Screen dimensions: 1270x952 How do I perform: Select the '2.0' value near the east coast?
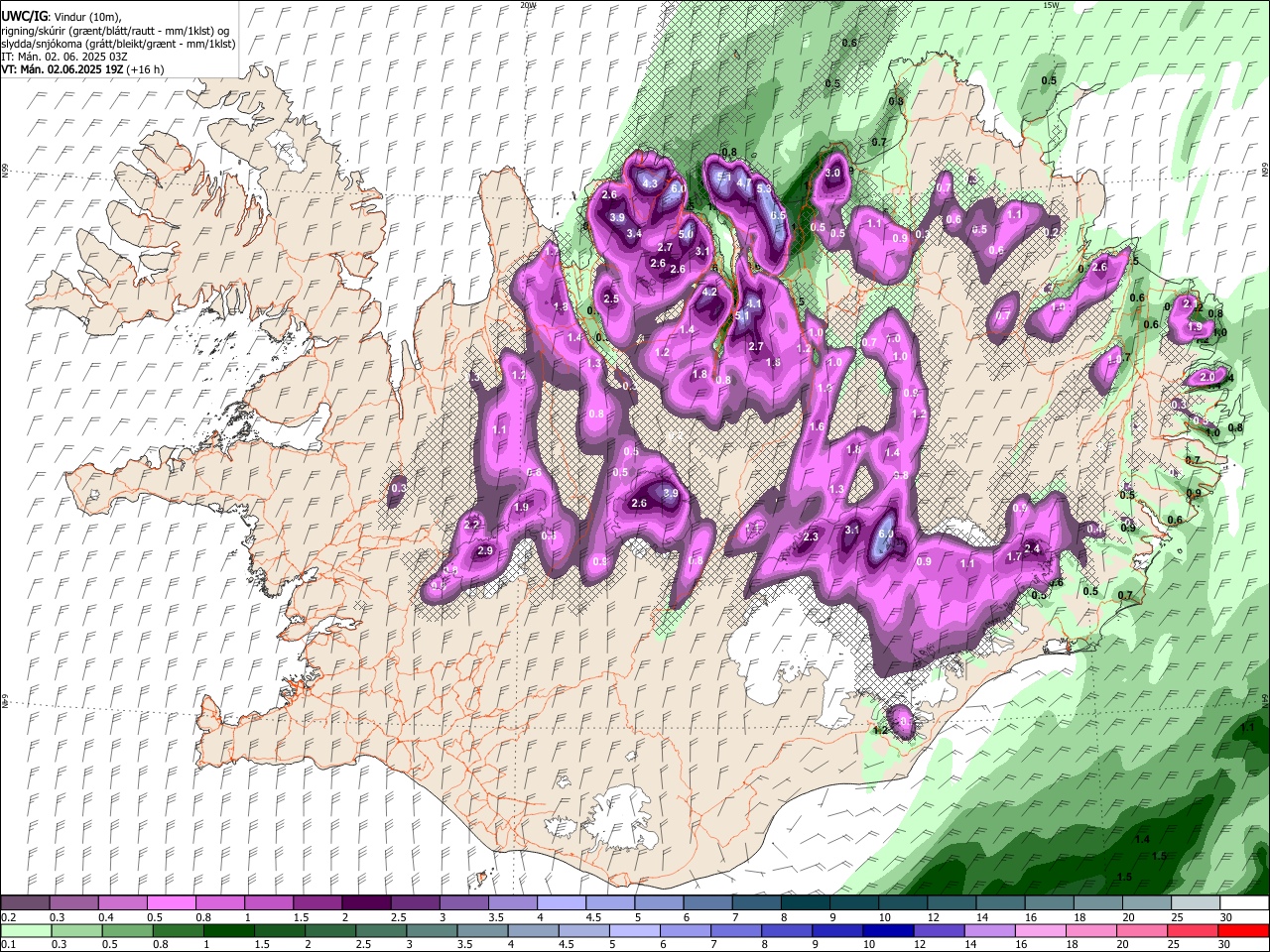click(1207, 377)
